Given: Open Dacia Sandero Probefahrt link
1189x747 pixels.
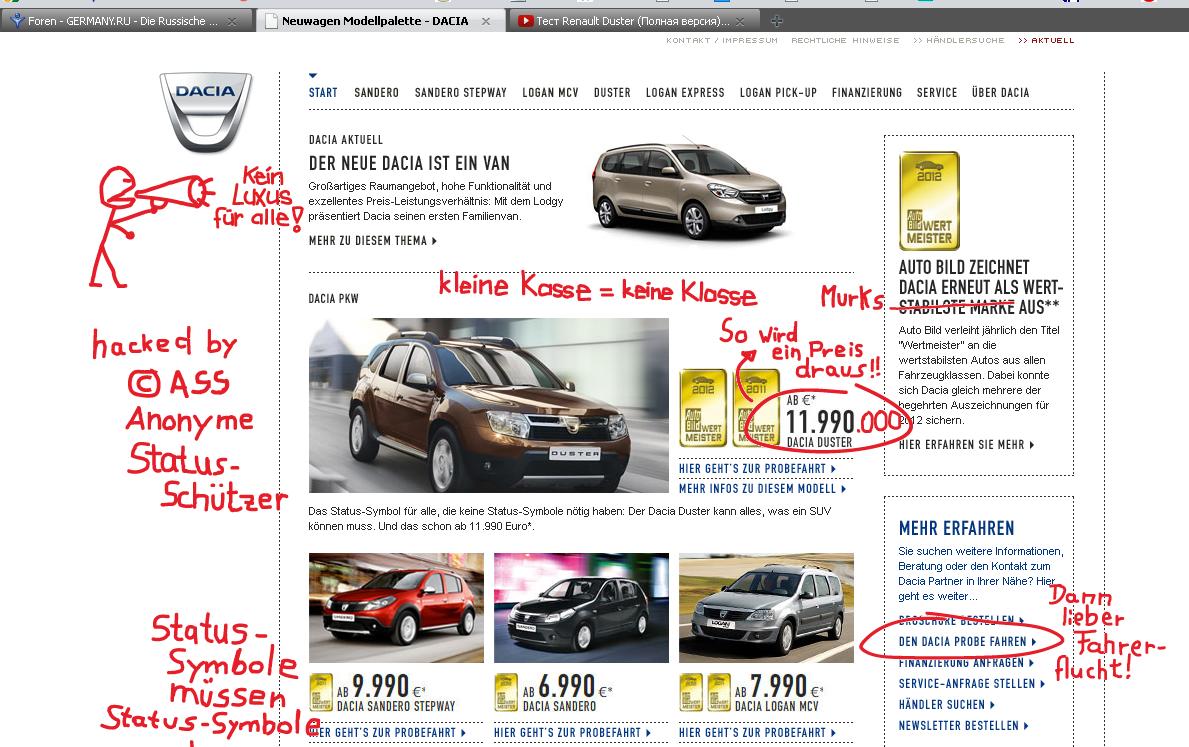Looking at the screenshot, I should 573,733.
